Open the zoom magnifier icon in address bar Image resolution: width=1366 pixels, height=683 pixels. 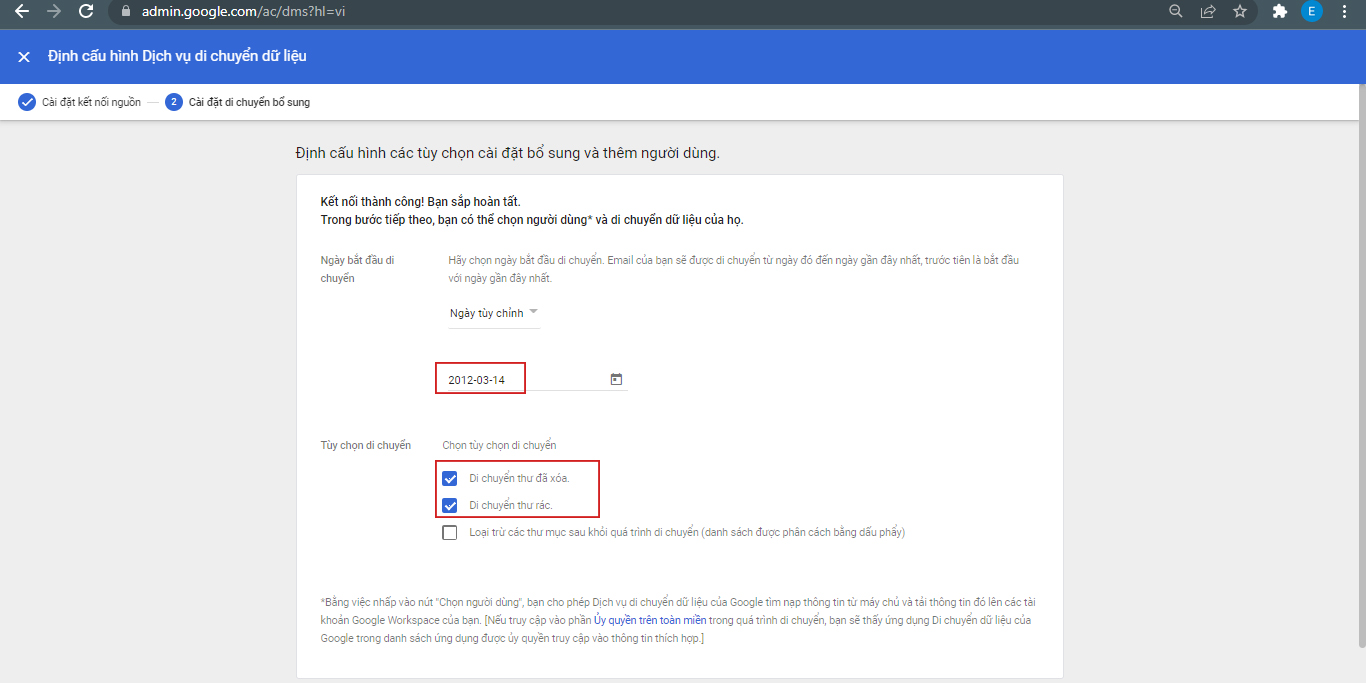[x=1176, y=12]
